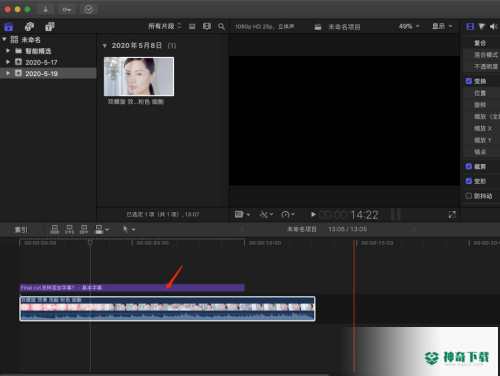Viewport: 500px width, 376px height.
Task: Click the 锚点 anchor parameter row
Action: pyautogui.click(x=482, y=152)
